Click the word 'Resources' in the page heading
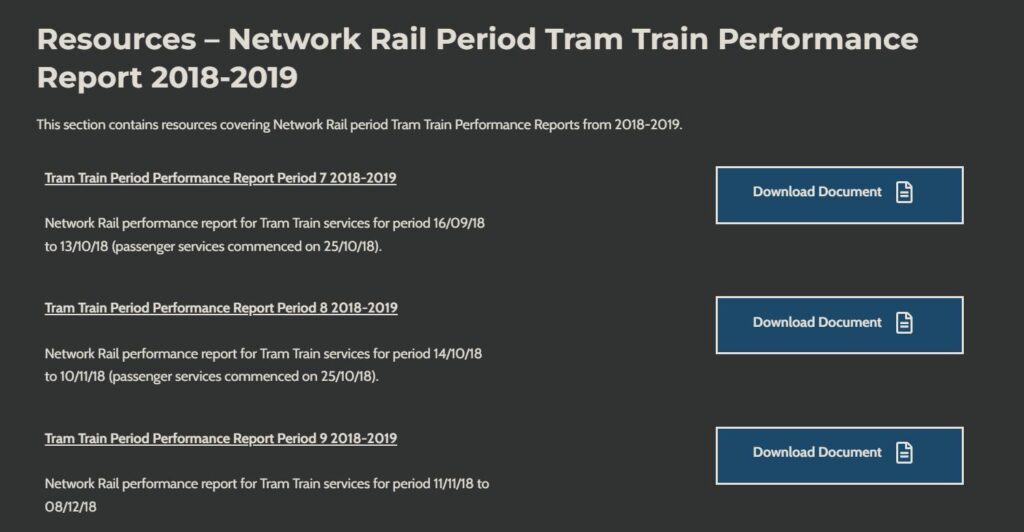The height and width of the screenshot is (532, 1024). pos(114,40)
